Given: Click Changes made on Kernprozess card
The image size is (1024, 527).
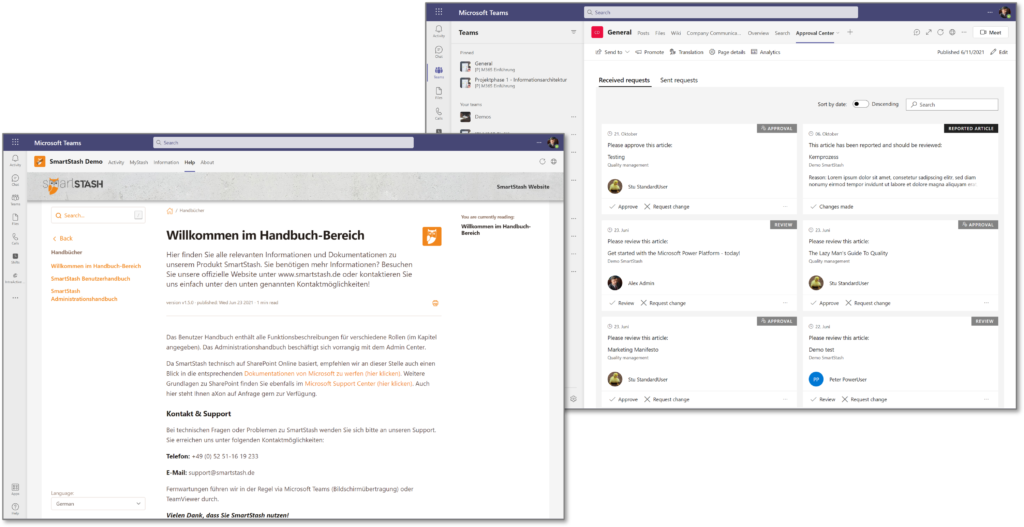Looking at the screenshot, I should (831, 206).
